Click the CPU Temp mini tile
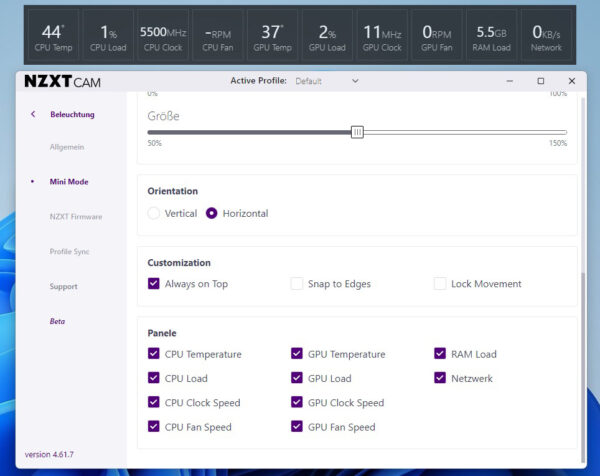 click(53, 35)
